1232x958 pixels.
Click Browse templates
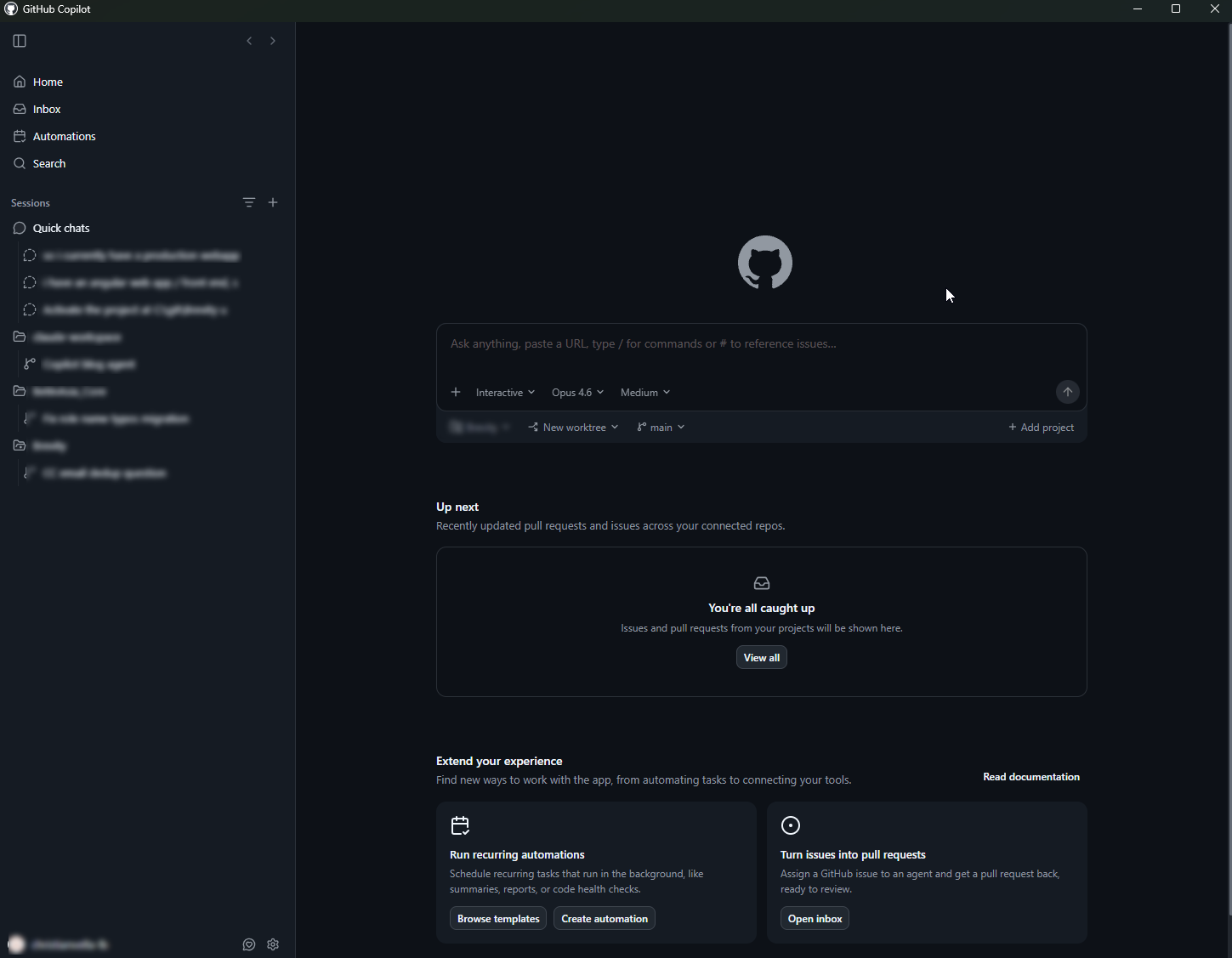pyautogui.click(x=498, y=918)
